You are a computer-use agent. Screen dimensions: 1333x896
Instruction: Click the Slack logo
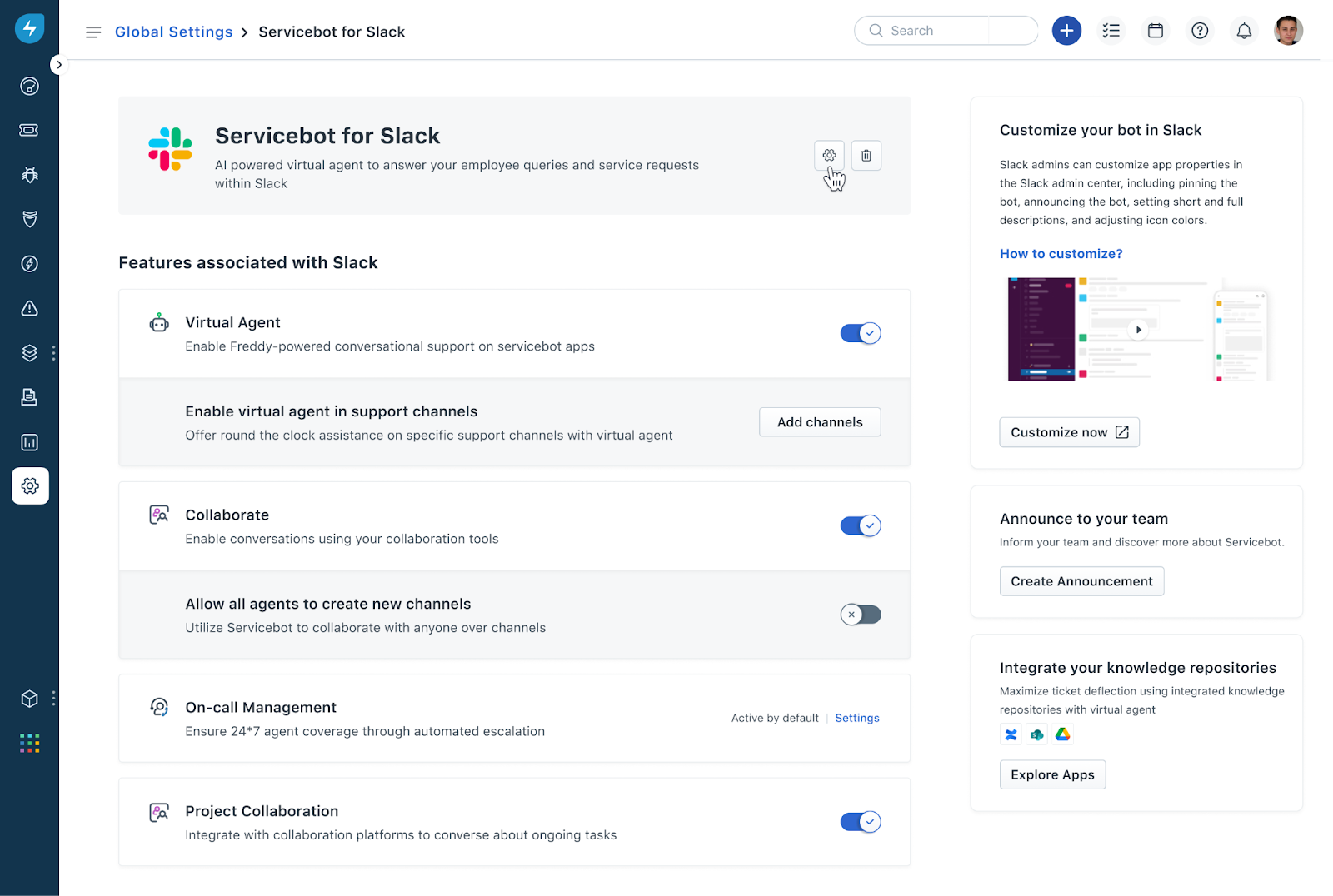(x=170, y=149)
